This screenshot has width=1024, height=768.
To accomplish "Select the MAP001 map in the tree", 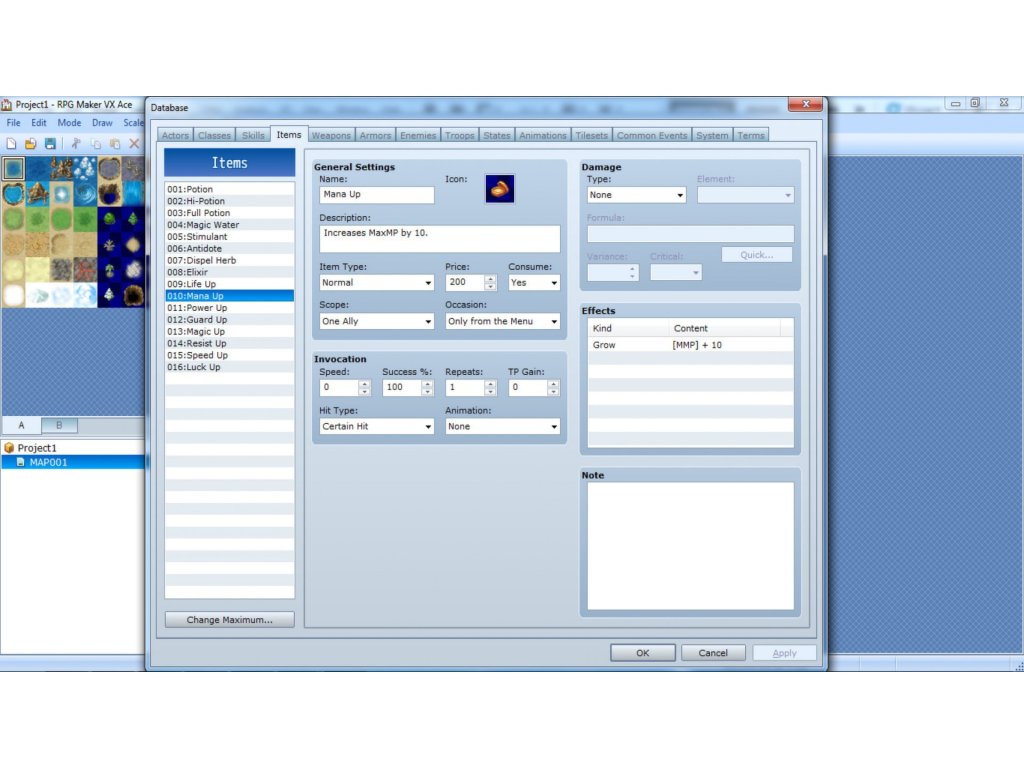I will (48, 462).
